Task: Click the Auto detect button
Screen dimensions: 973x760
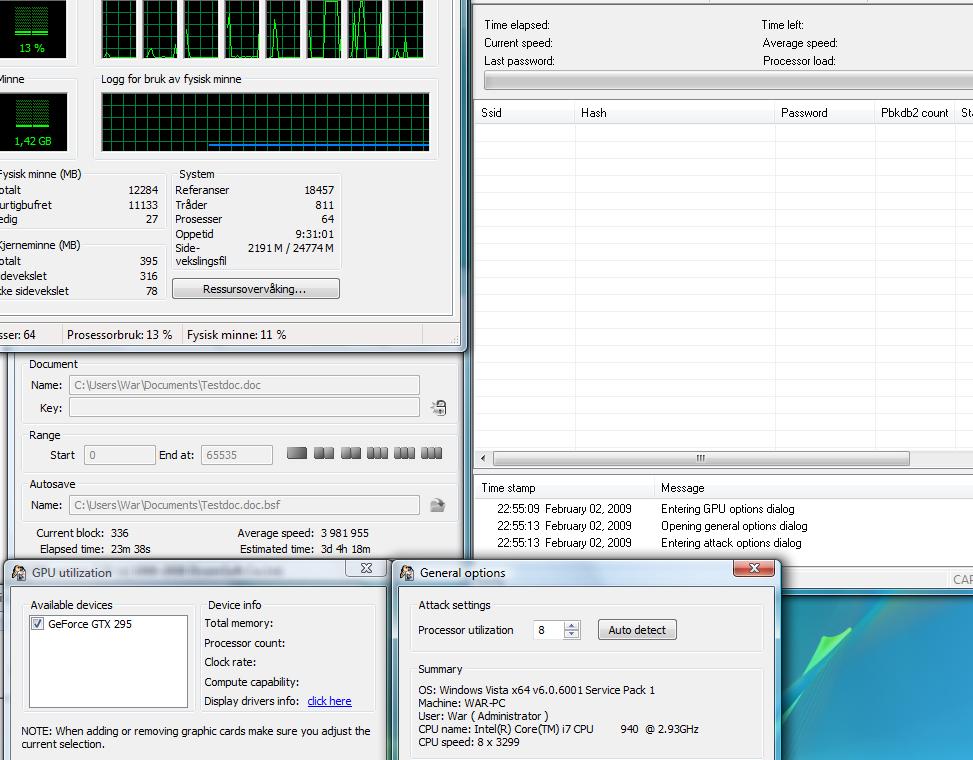Action: point(637,630)
